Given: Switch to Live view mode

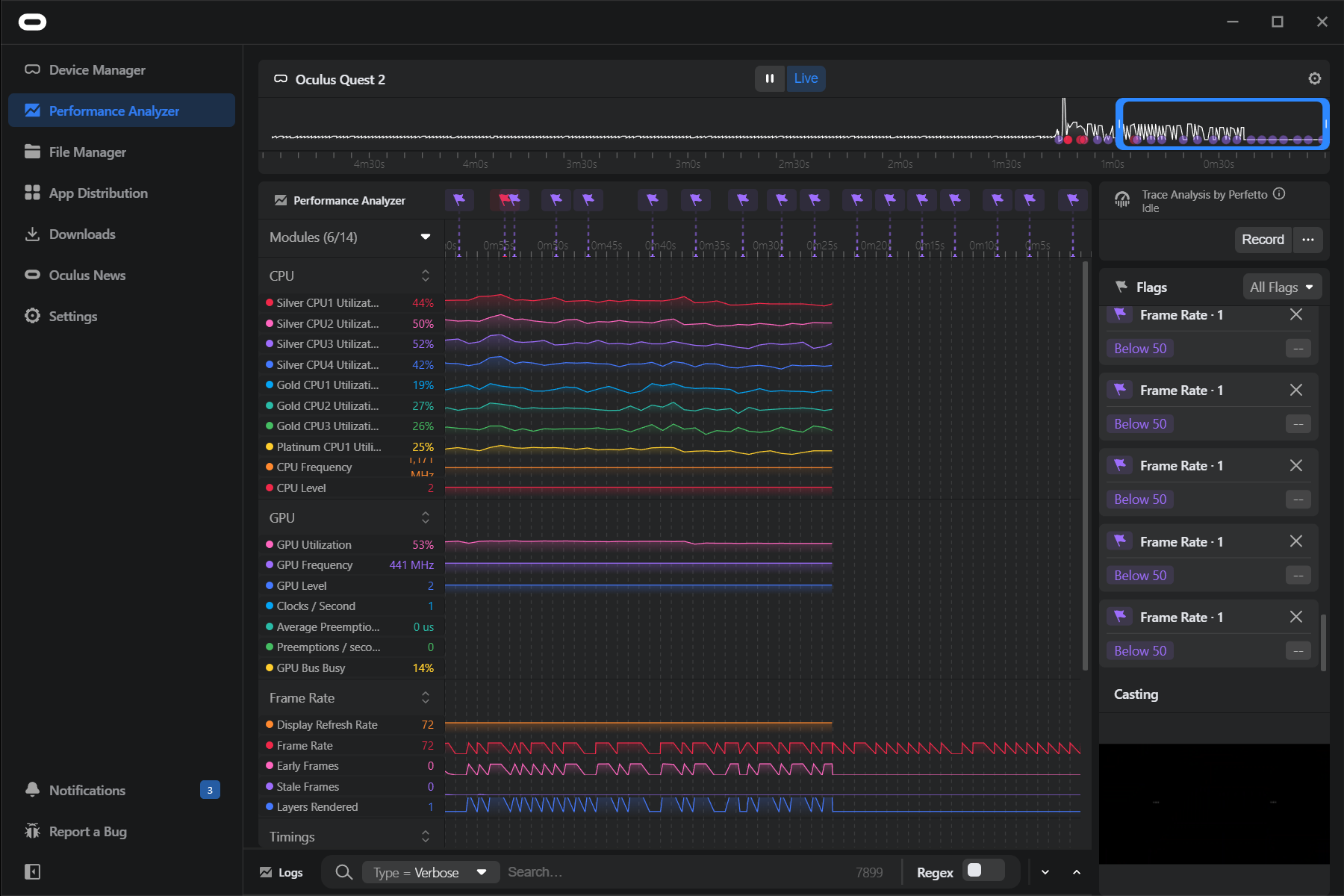Looking at the screenshot, I should (x=806, y=78).
